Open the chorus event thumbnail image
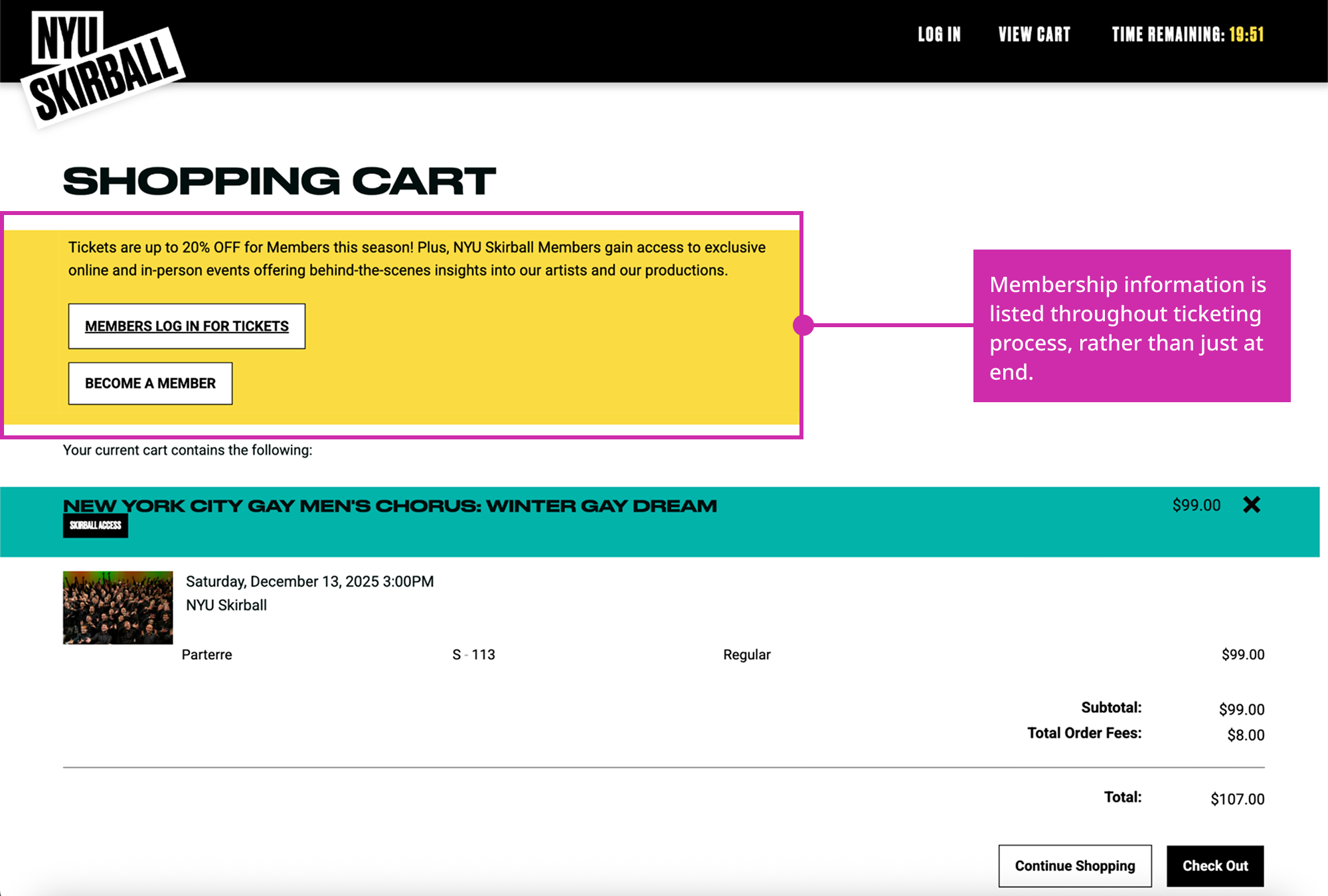Image resolution: width=1328 pixels, height=896 pixels. (x=118, y=607)
